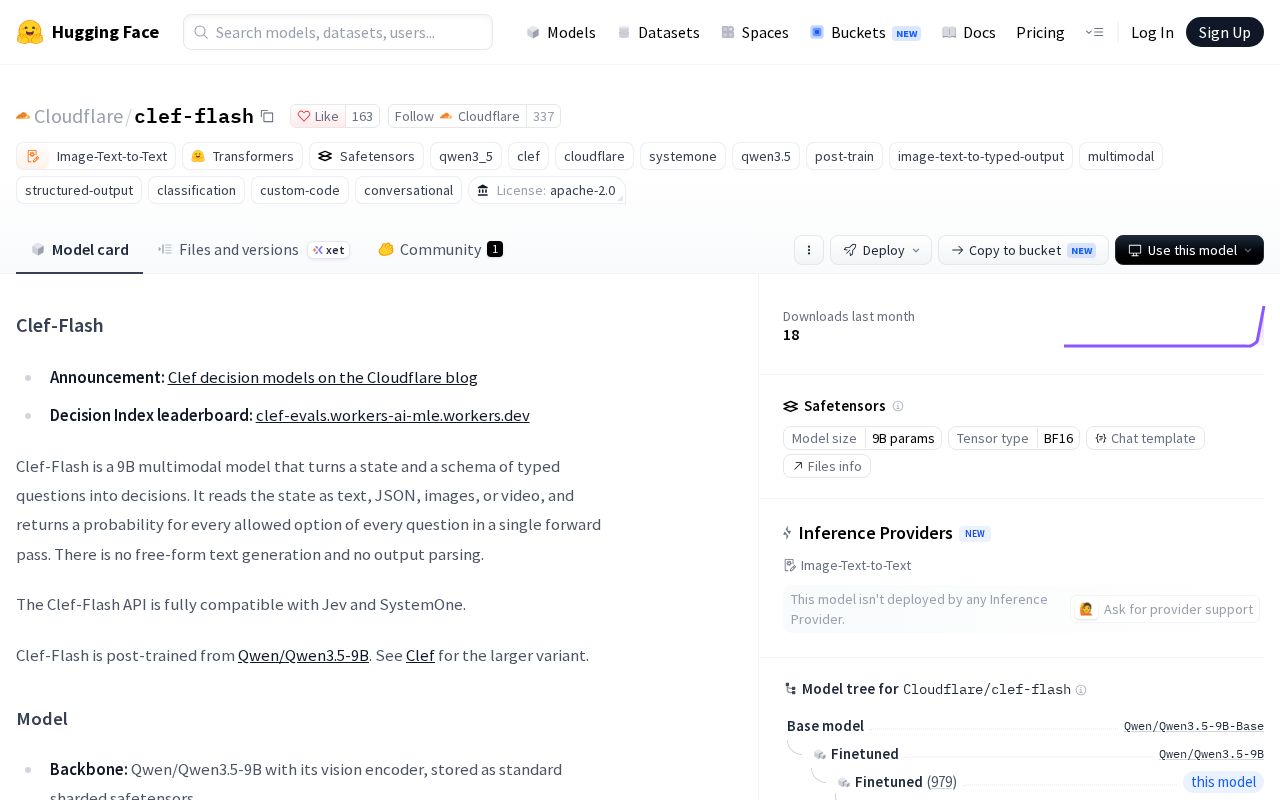
Task: Click the Model tree info icon
Action: 1081,690
